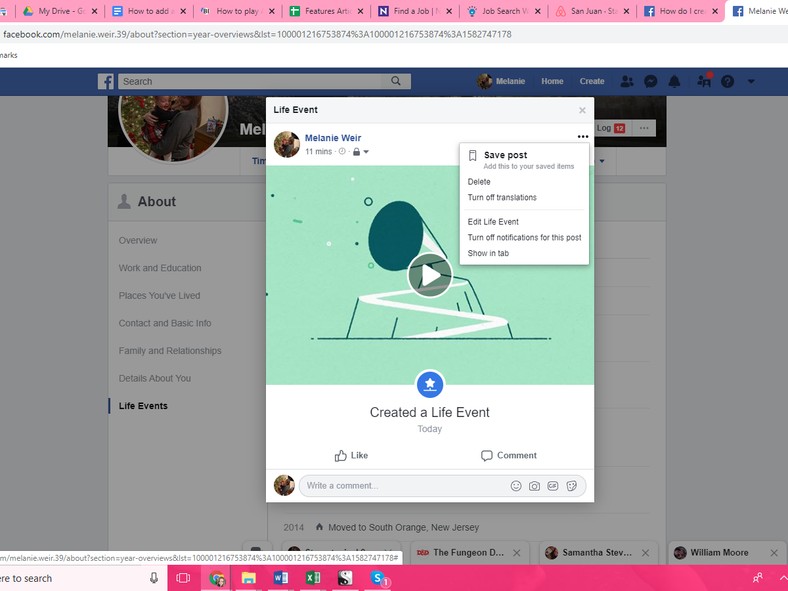The image size is (788, 591).
Task: Click the blue star life event badge
Action: 430,384
